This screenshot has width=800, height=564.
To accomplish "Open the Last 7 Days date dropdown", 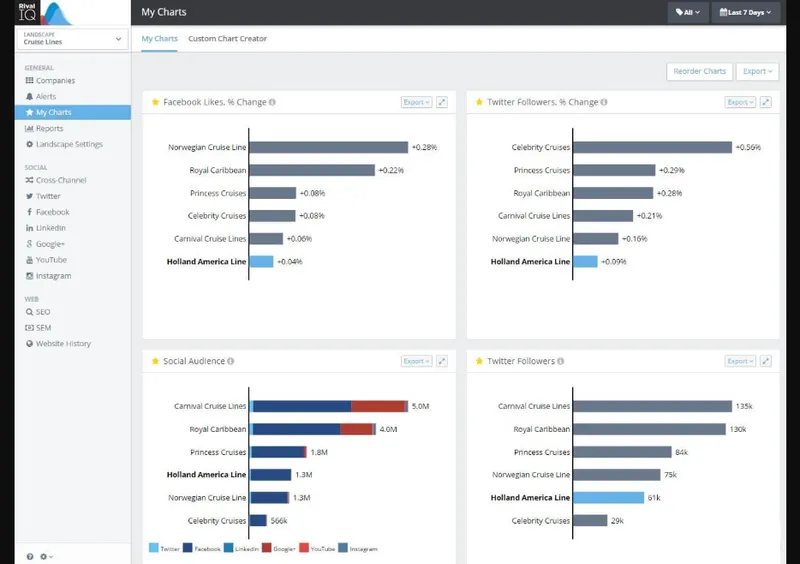I will 745,12.
